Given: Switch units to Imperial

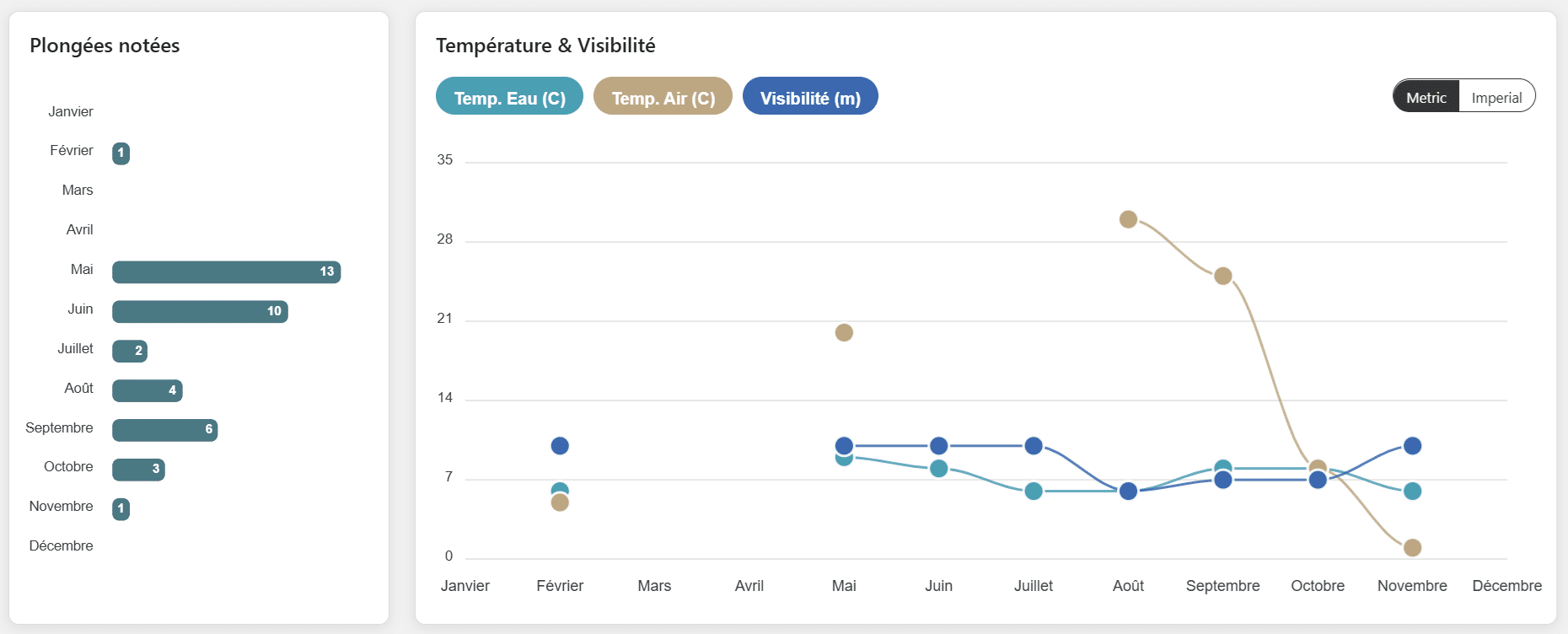Looking at the screenshot, I should point(1496,97).
